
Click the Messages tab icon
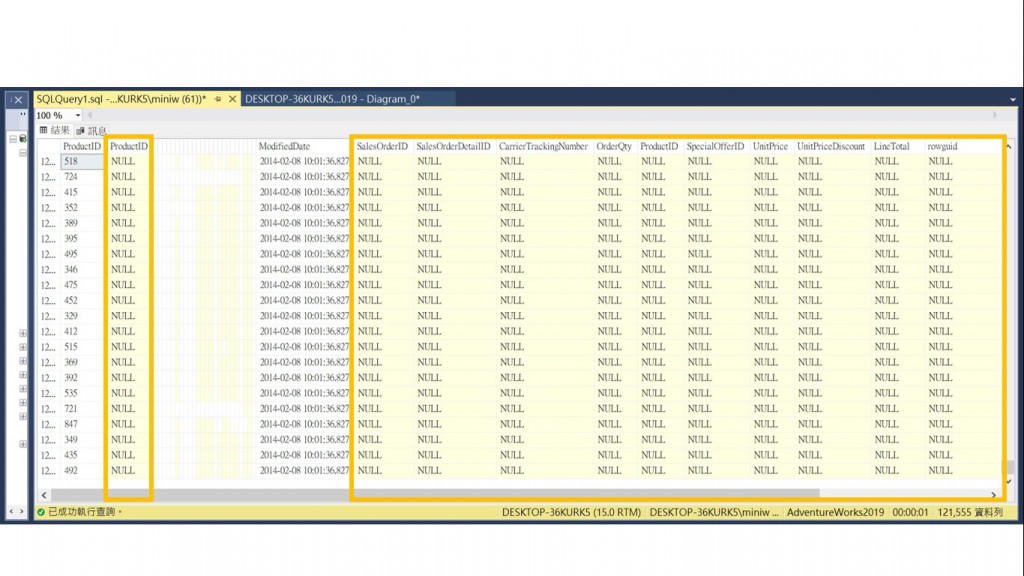[x=80, y=131]
